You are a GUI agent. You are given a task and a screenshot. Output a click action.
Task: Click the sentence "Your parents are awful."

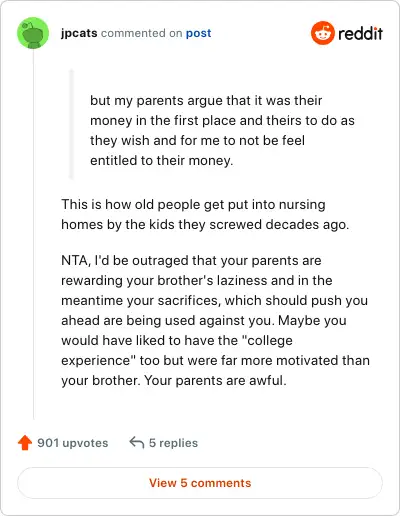pos(215,380)
